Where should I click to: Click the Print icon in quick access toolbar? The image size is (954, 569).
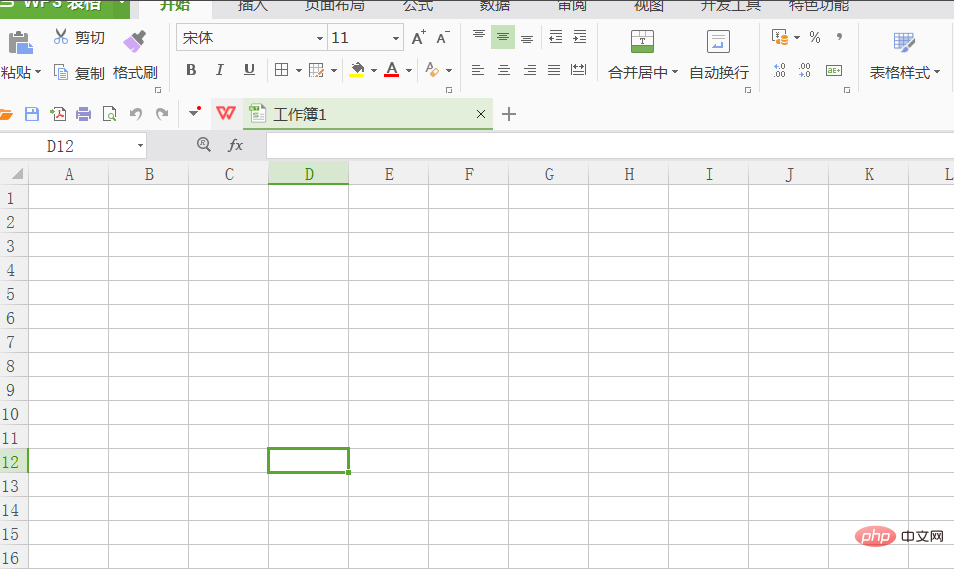tap(84, 114)
